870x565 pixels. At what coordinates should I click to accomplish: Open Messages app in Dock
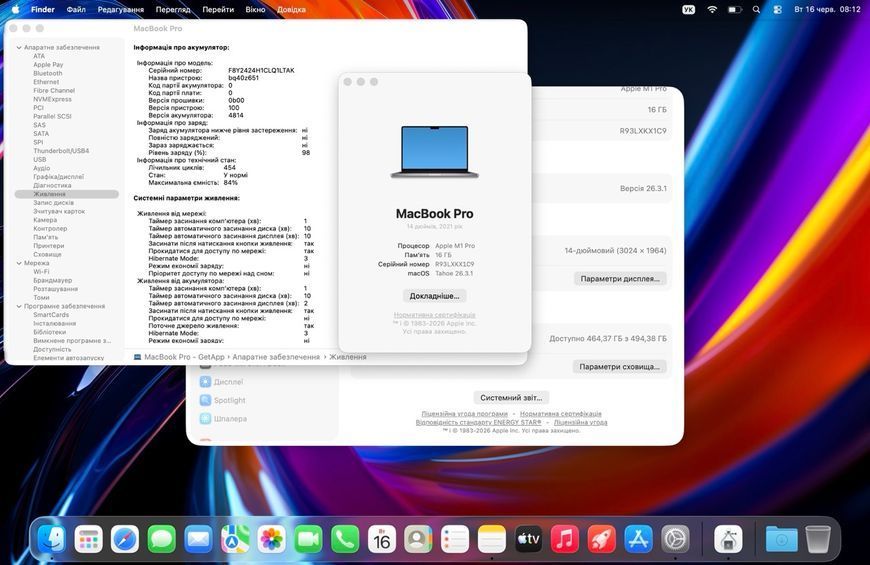click(x=161, y=538)
